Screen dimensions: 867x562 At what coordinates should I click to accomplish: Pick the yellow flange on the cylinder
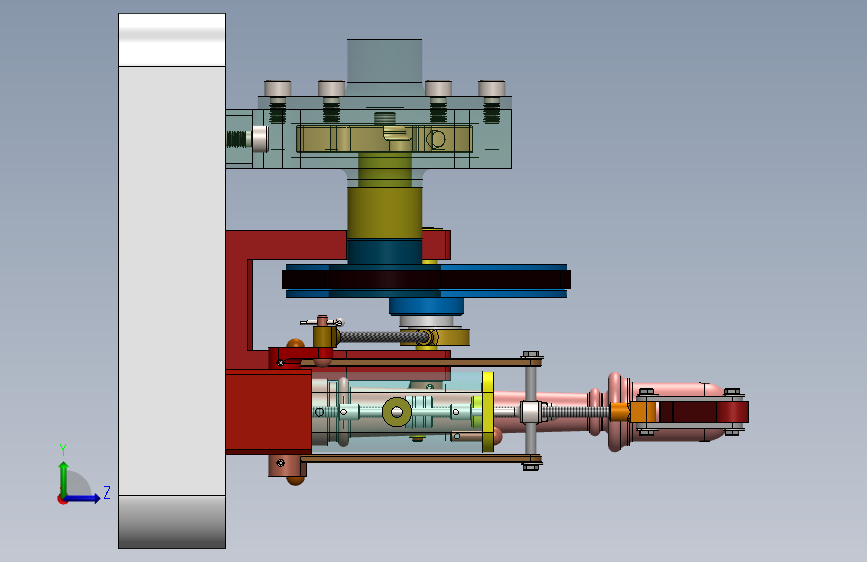click(488, 412)
